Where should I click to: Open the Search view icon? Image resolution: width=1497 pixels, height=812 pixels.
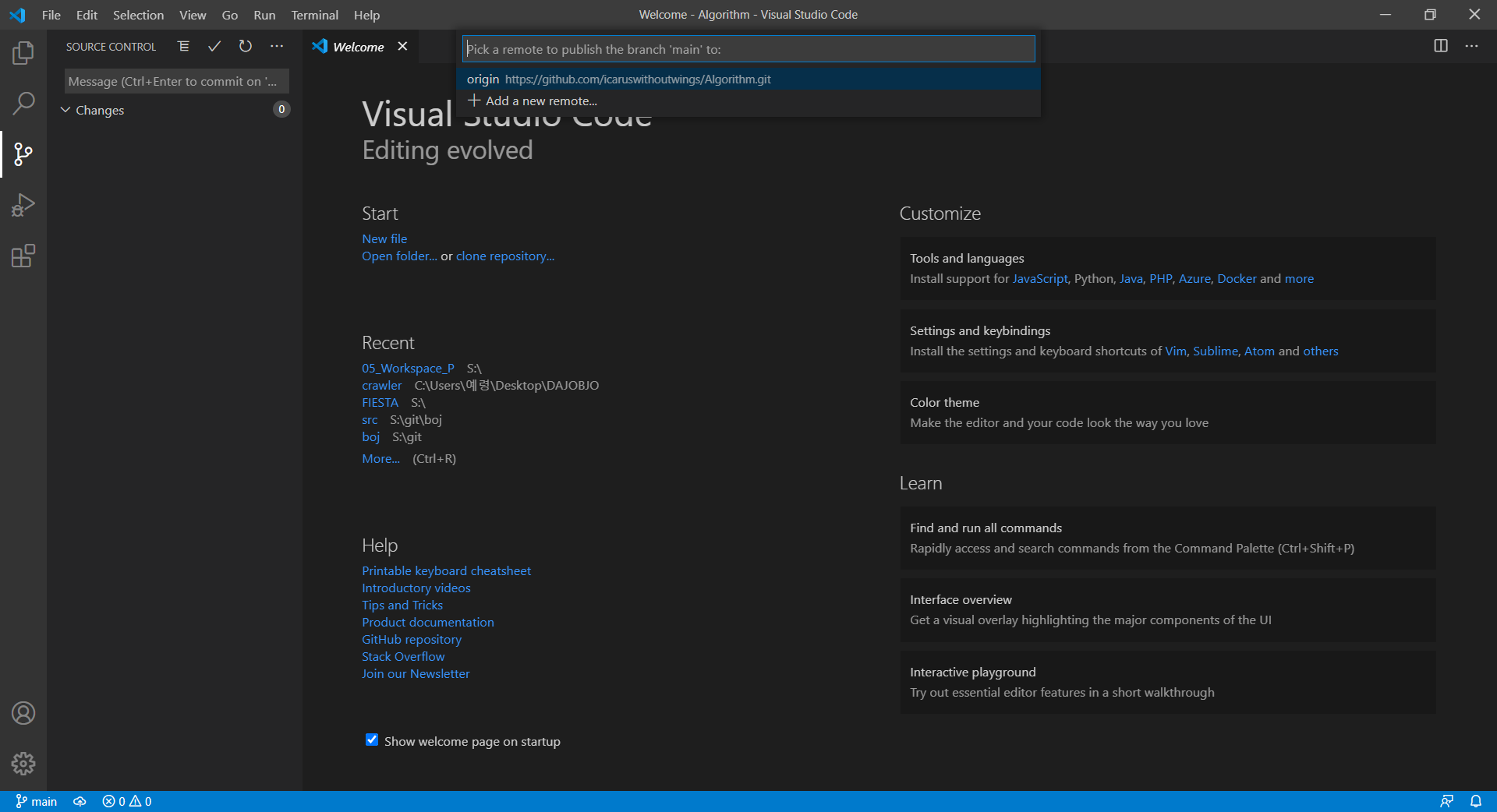coord(23,103)
